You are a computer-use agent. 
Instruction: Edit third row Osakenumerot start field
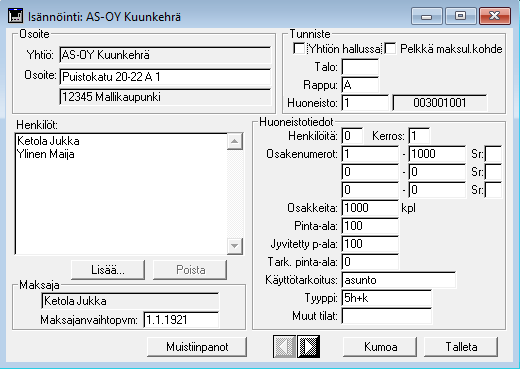[x=370, y=190]
